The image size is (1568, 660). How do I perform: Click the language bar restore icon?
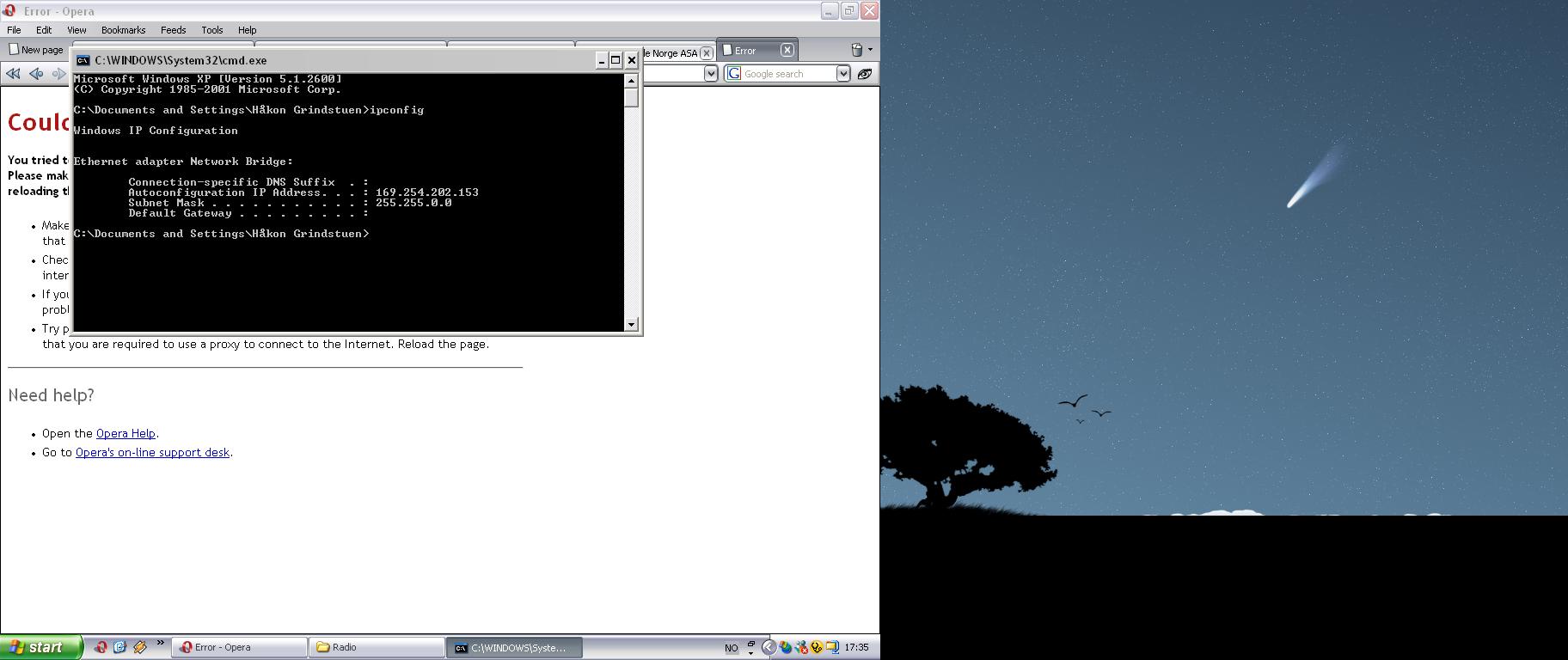[x=750, y=643]
